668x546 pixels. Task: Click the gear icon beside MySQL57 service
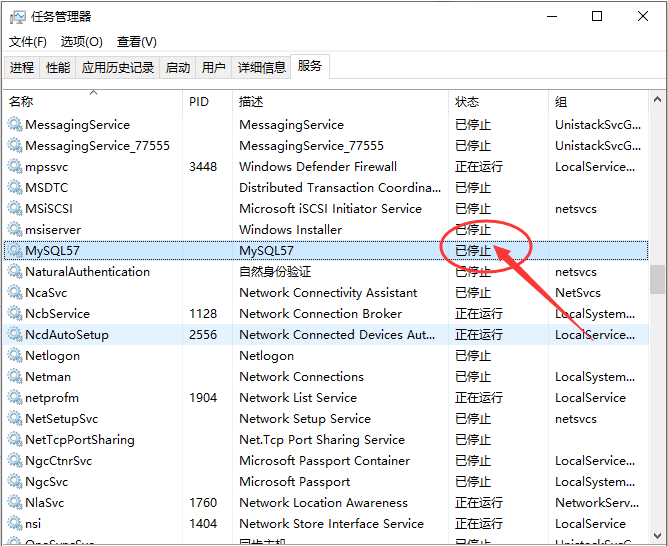[x=14, y=251]
